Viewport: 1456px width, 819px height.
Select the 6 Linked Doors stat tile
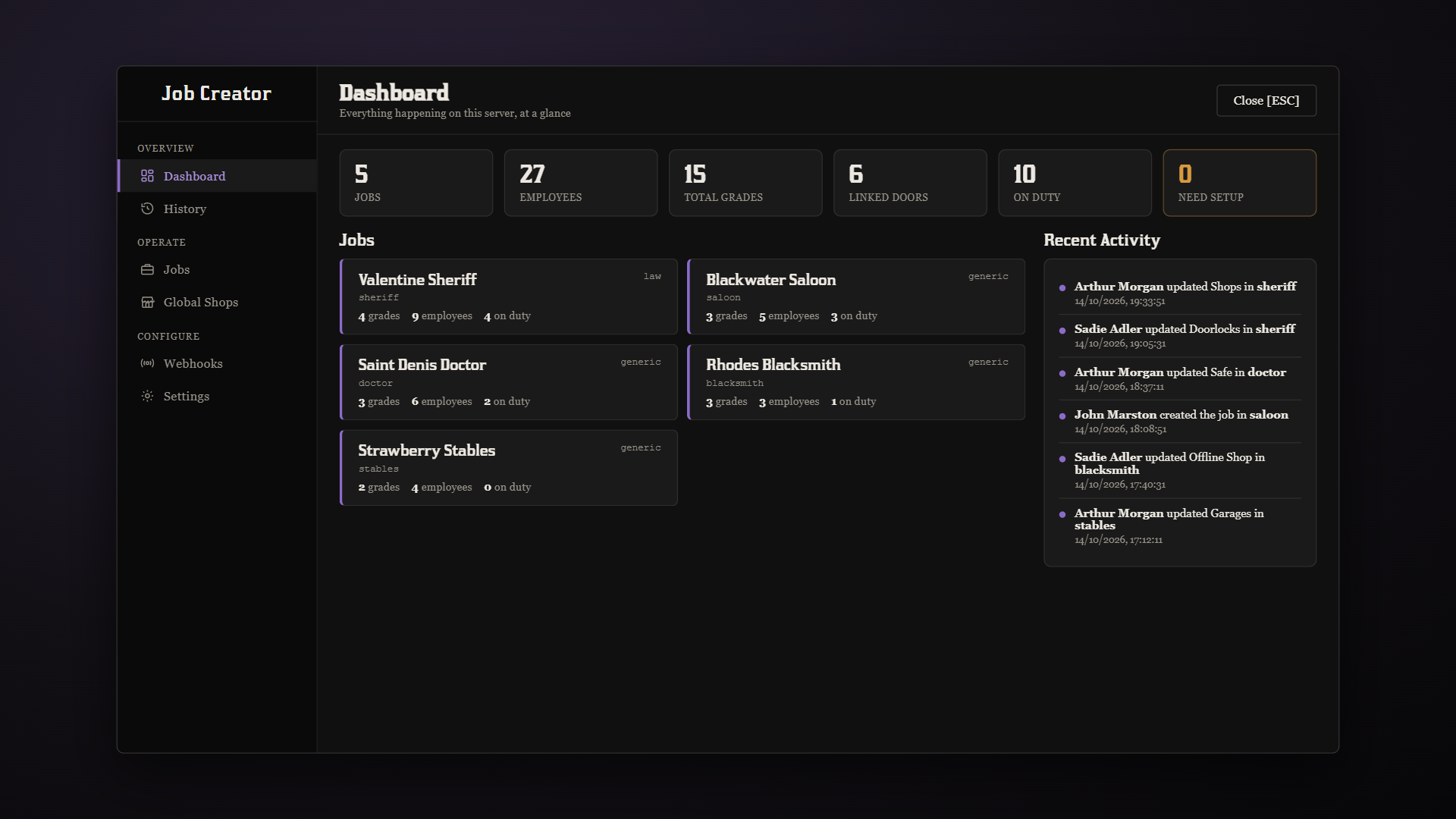pyautogui.click(x=910, y=183)
